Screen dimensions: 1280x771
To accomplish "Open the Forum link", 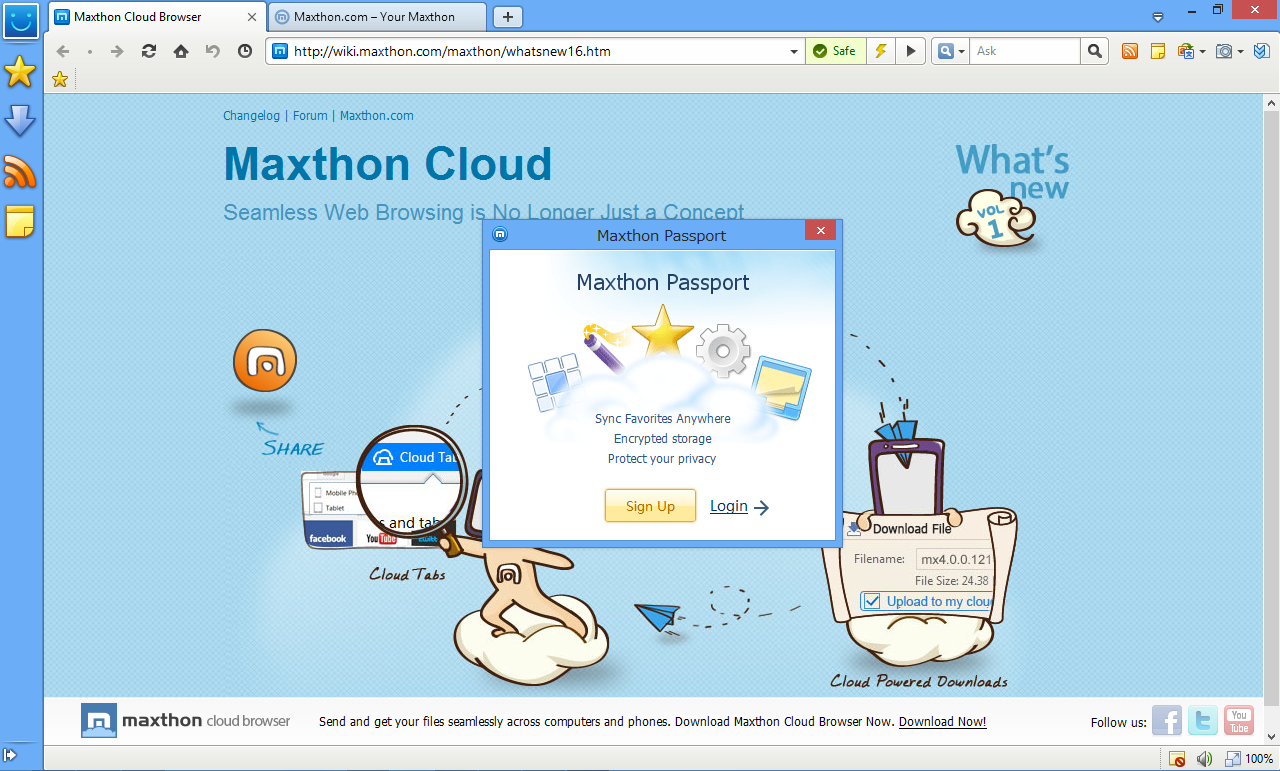I will [x=310, y=116].
